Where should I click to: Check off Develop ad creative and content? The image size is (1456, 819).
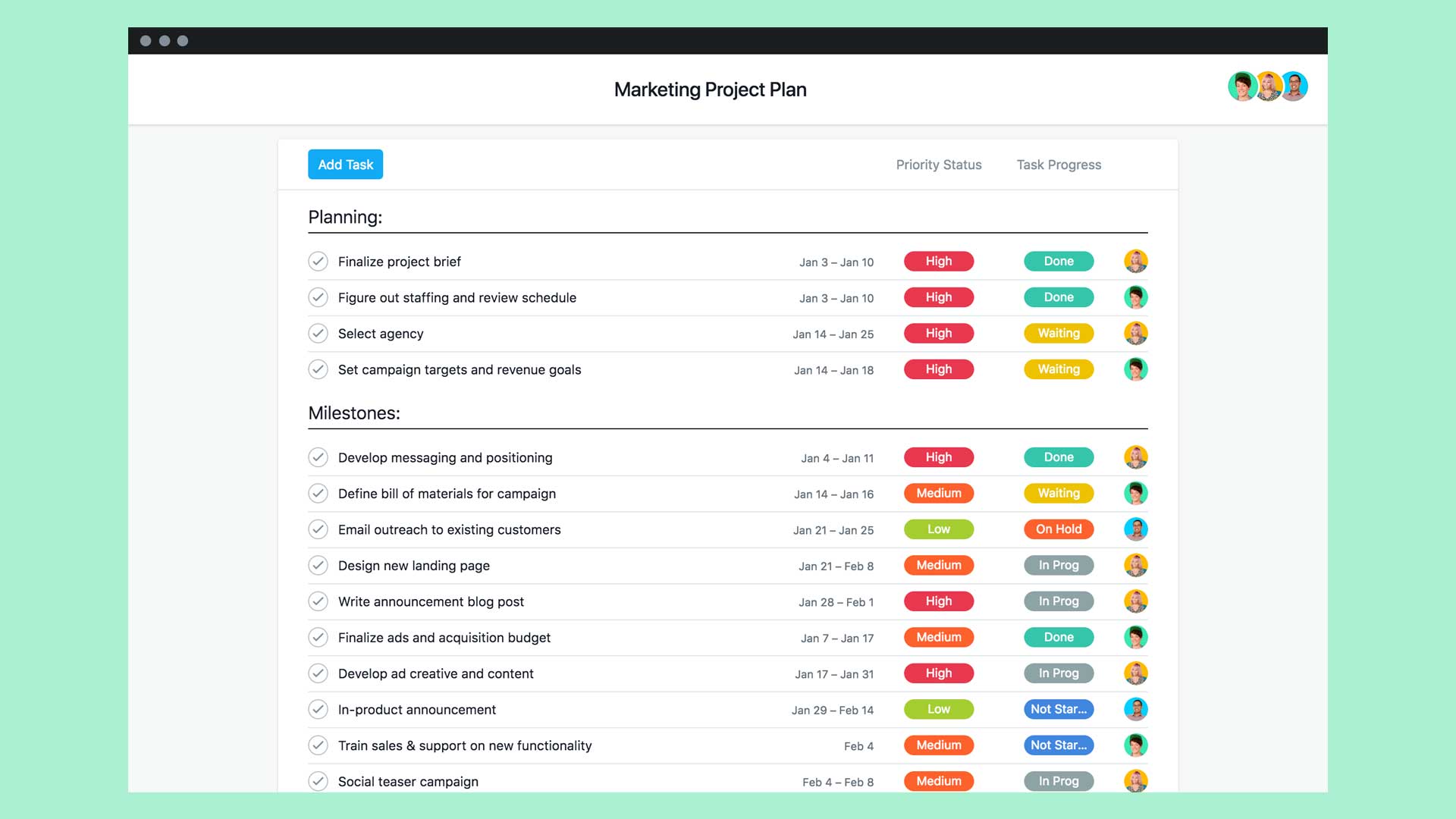coord(318,673)
